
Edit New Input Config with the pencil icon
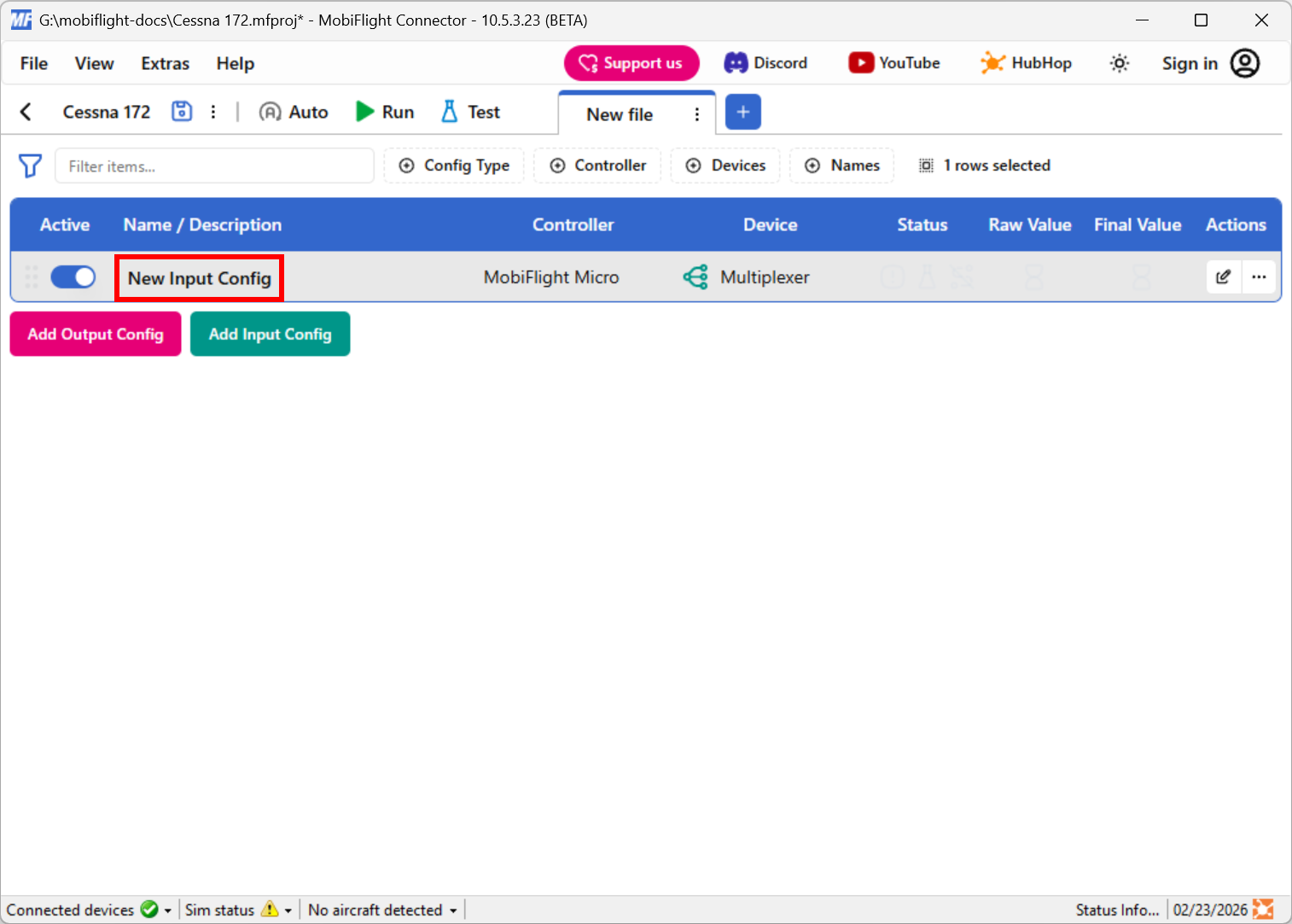pos(1223,276)
